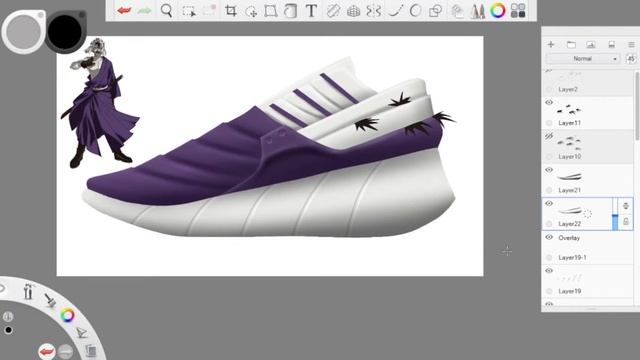The image size is (640, 360).
Task: Toggle visibility of Layer21
Action: tap(549, 170)
